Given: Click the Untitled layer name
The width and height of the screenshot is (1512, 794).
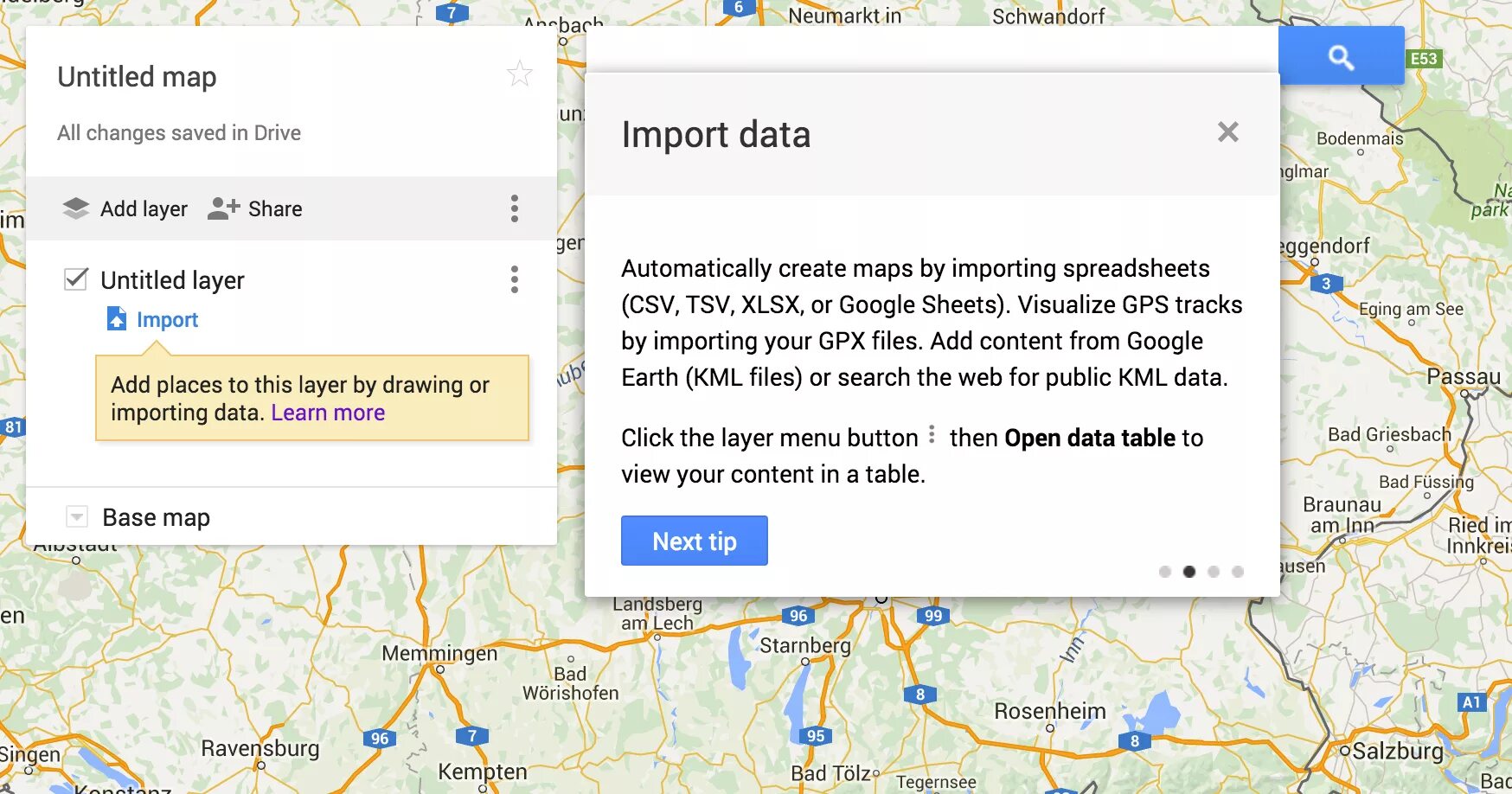Looking at the screenshot, I should click(172, 280).
